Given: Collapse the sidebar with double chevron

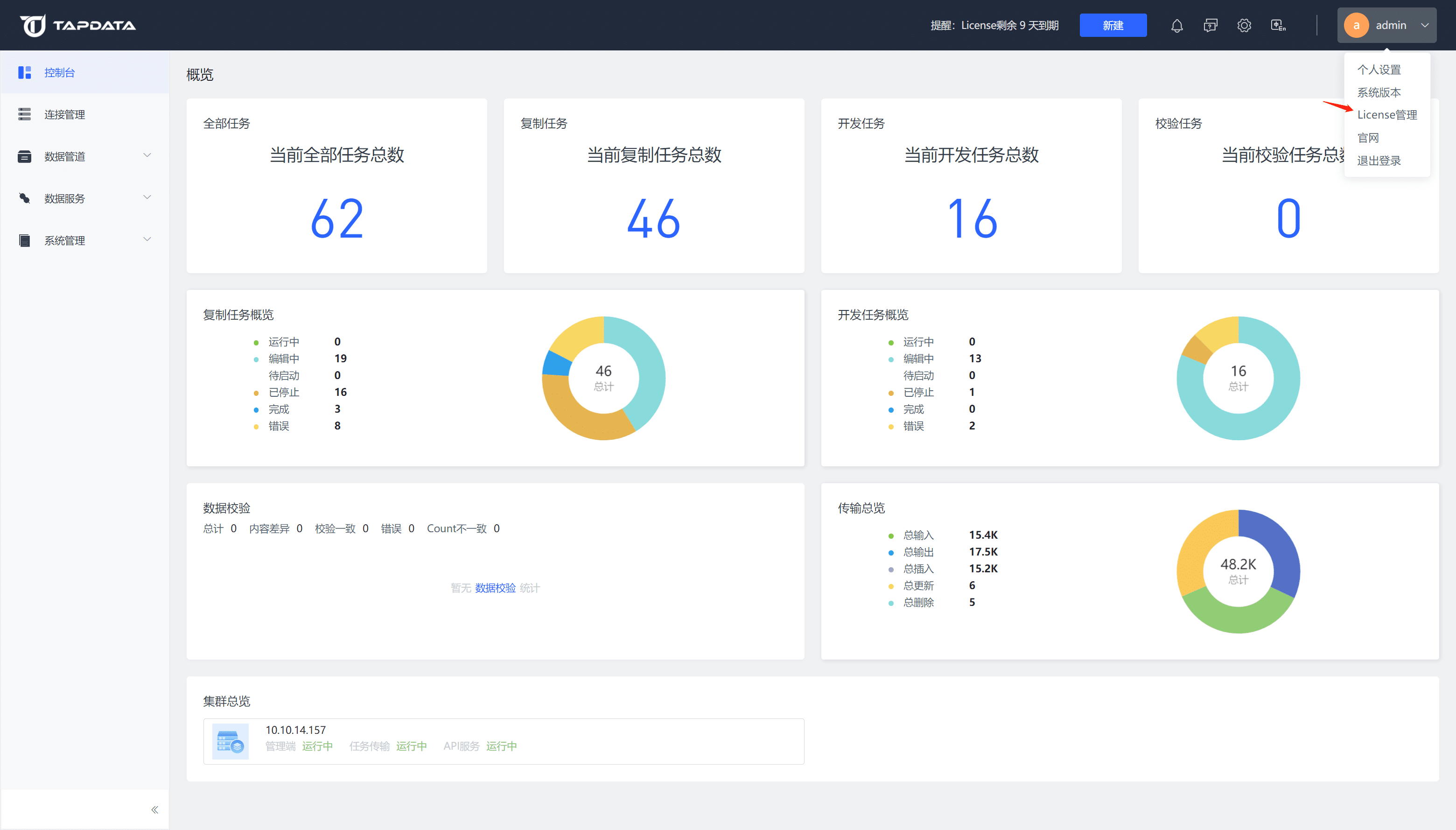Looking at the screenshot, I should (154, 809).
